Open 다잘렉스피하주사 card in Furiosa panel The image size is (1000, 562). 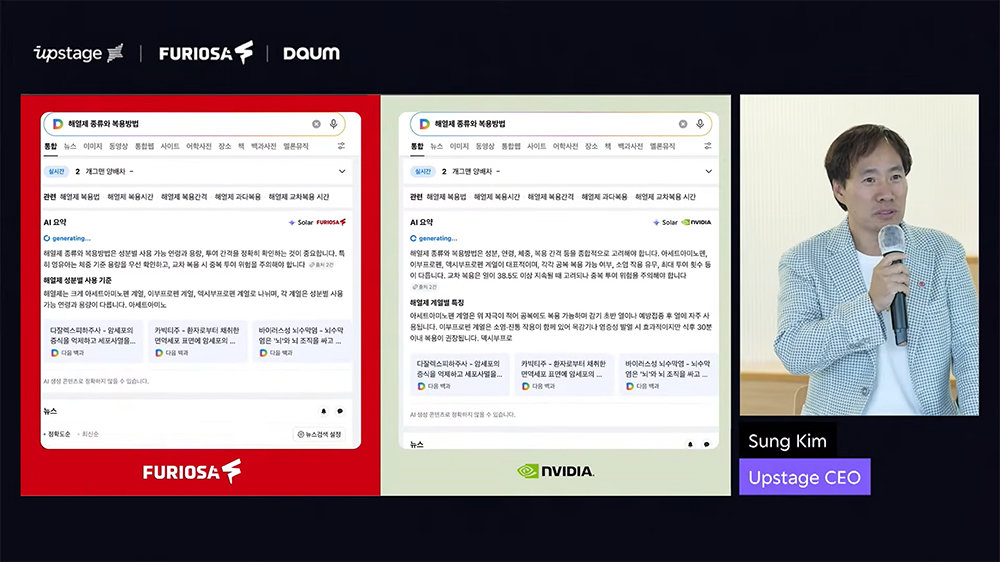(92, 341)
